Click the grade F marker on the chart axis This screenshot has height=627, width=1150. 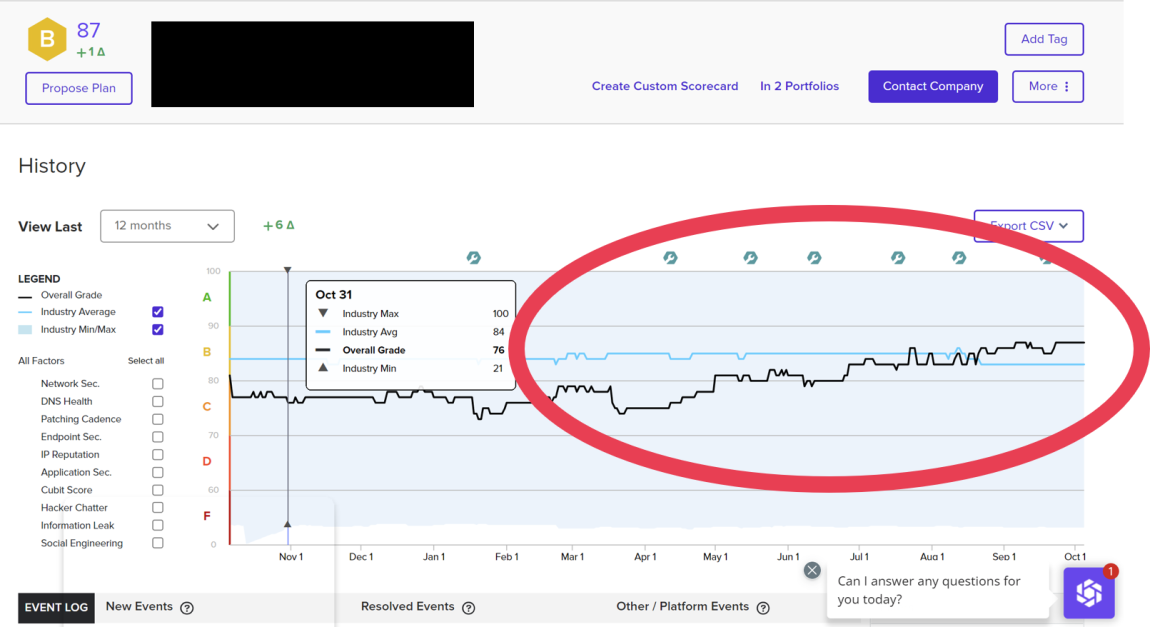207,516
